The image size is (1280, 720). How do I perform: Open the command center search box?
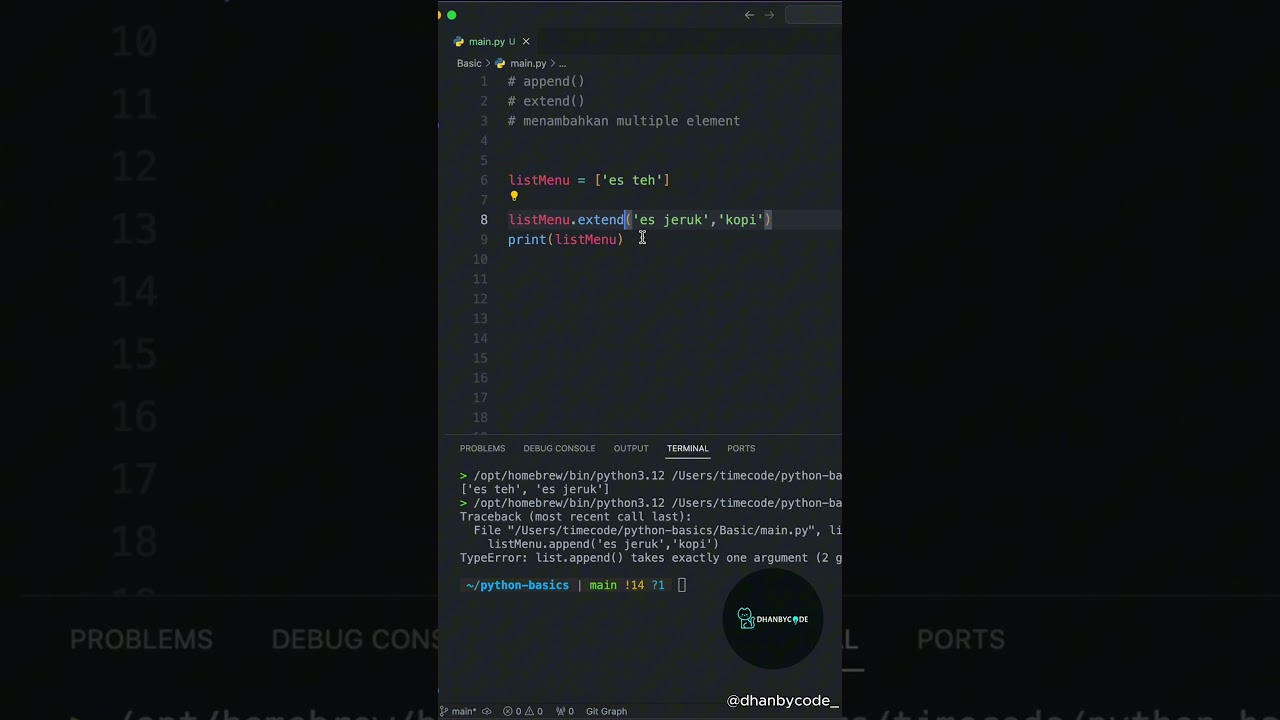[813, 15]
